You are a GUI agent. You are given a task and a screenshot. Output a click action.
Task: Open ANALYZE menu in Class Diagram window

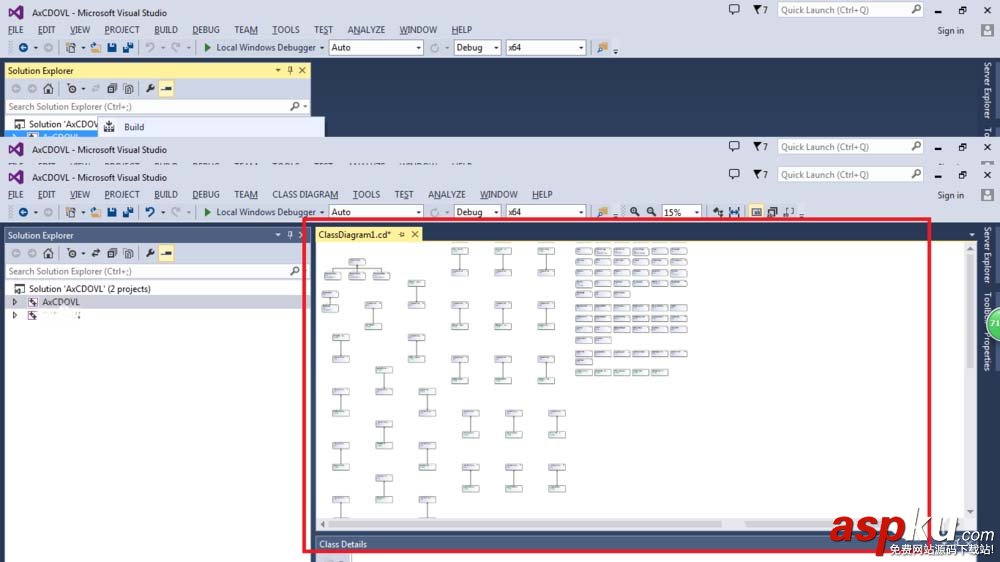coord(446,195)
